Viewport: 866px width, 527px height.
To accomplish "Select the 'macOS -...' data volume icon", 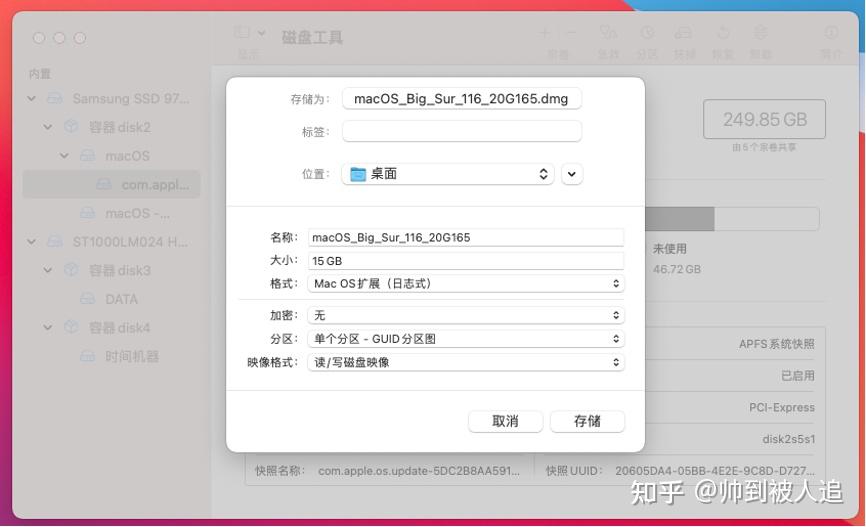I will (x=87, y=213).
